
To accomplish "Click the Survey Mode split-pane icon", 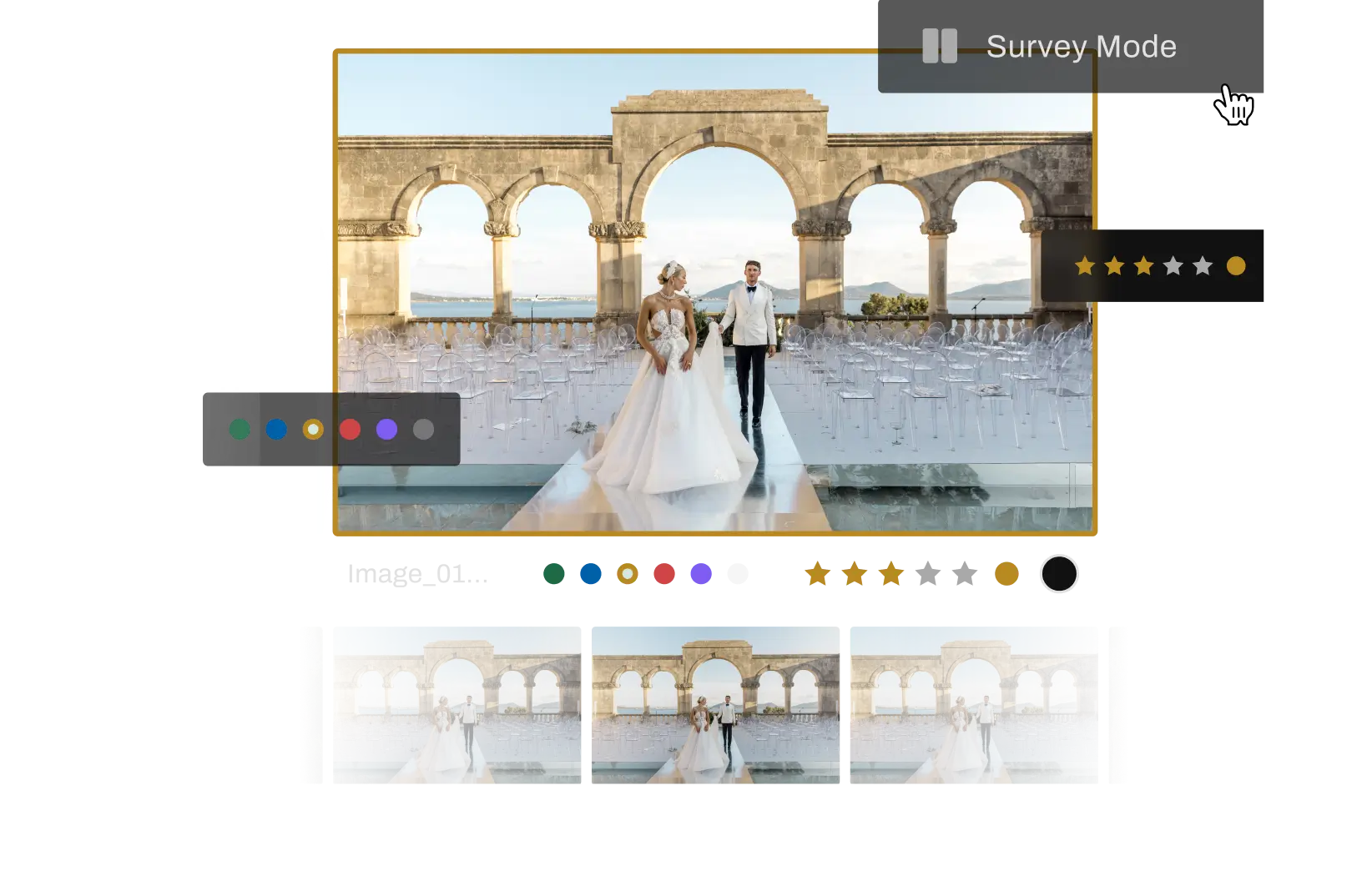I will point(940,46).
